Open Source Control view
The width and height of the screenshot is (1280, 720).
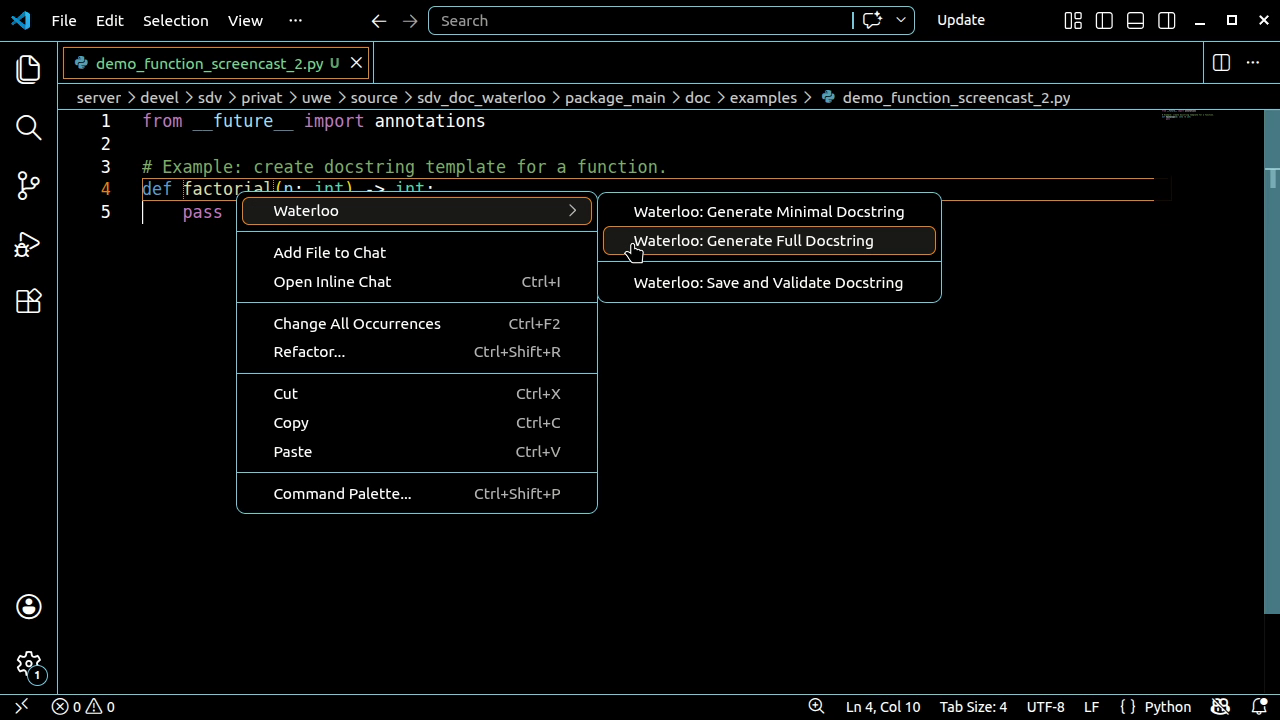click(28, 185)
